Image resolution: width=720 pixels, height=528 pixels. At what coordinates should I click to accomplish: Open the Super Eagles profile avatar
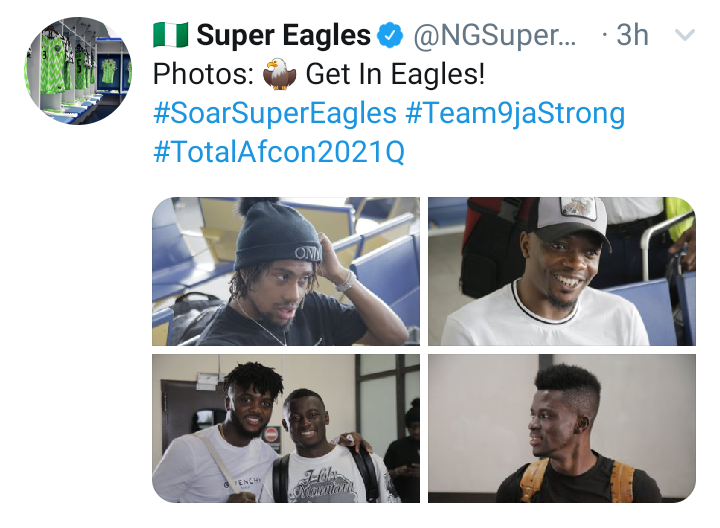point(77,71)
